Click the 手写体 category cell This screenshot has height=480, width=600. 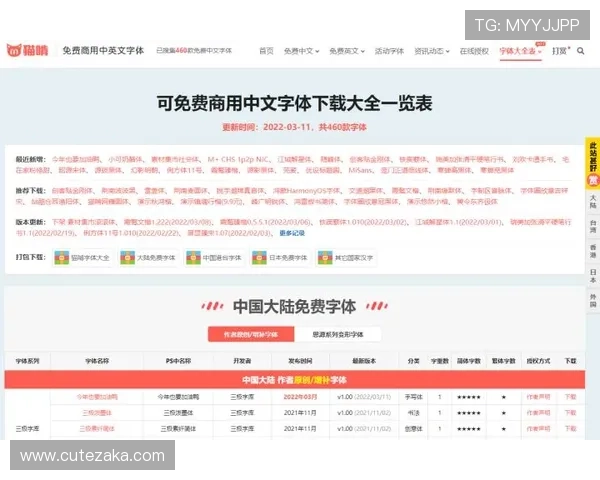point(413,397)
